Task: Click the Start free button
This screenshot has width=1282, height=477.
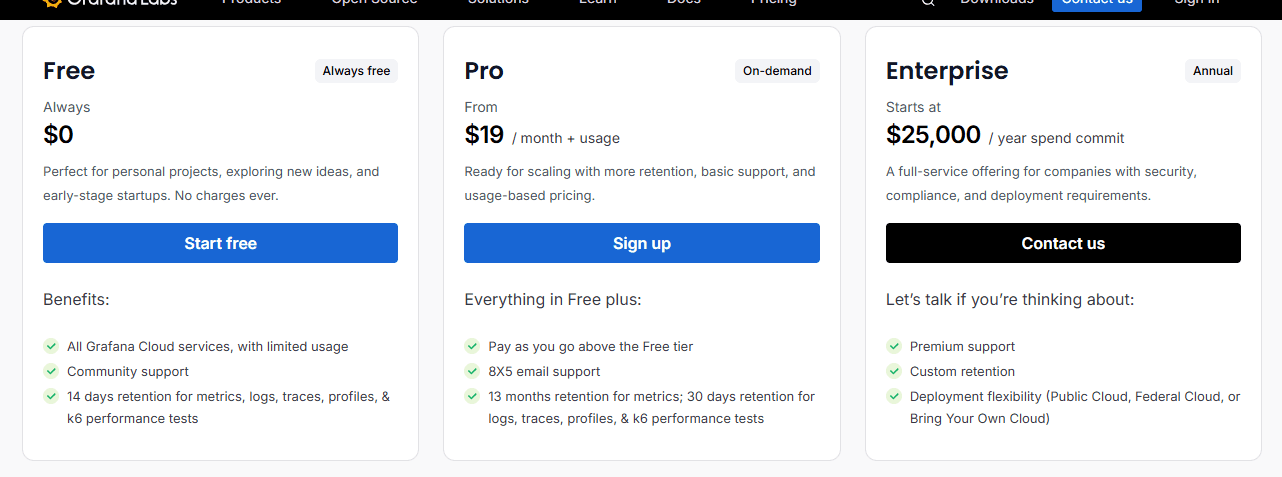Action: [220, 243]
